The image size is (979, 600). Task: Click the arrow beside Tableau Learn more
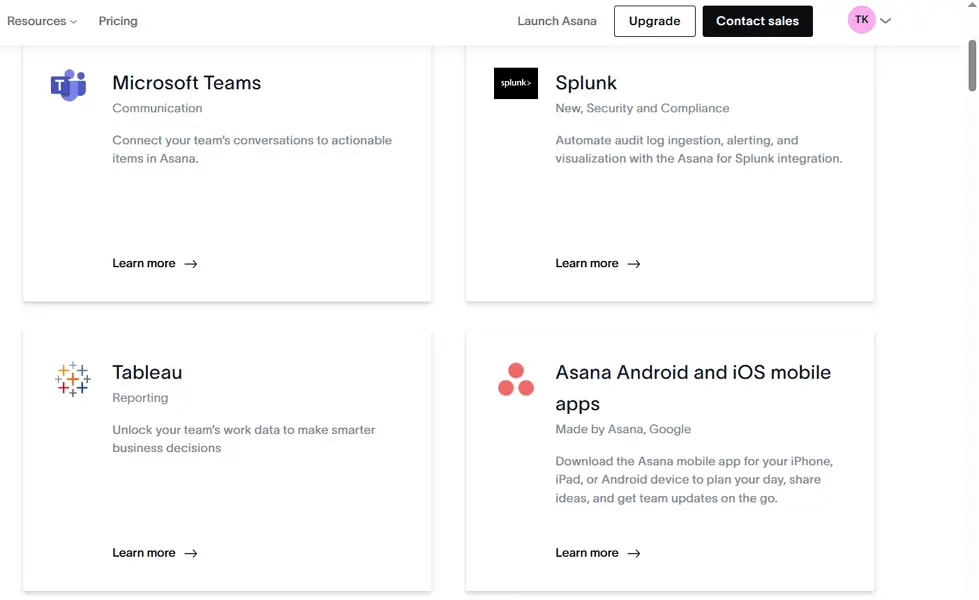pos(191,553)
